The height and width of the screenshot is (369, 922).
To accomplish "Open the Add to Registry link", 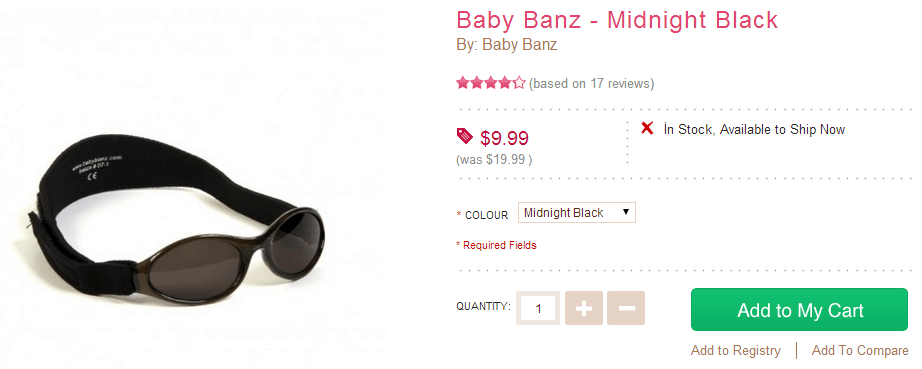I will [736, 351].
